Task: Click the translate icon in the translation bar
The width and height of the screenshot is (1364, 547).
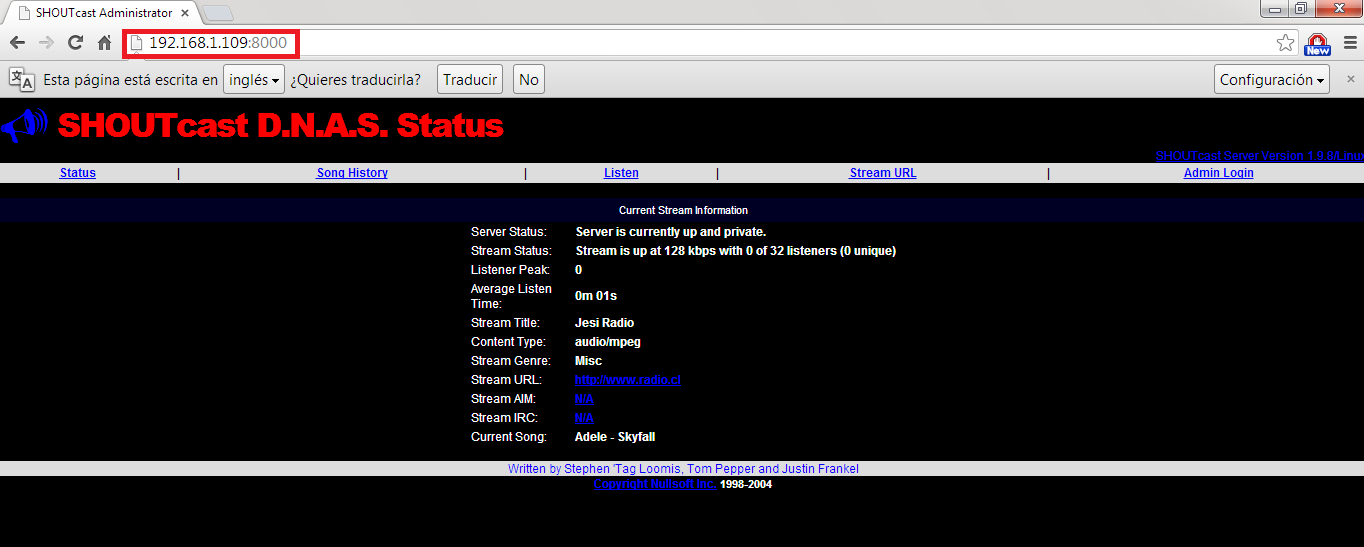Action: (22, 79)
